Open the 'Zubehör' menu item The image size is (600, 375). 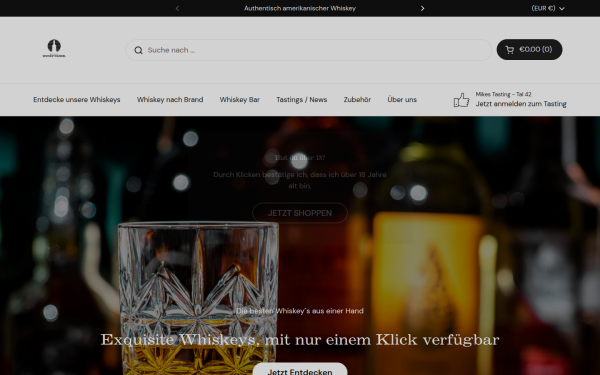pyautogui.click(x=357, y=99)
